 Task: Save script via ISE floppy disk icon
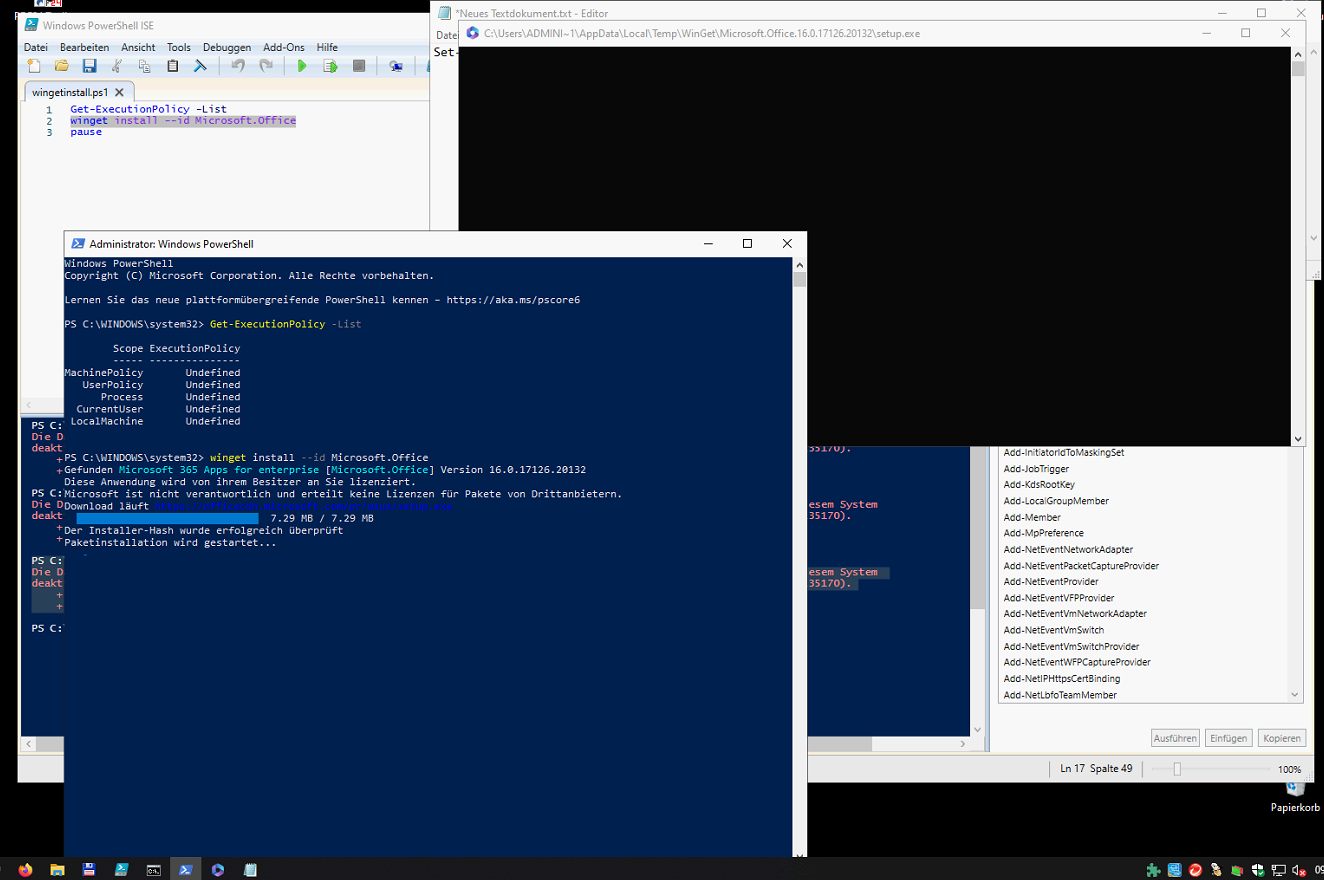[89, 66]
